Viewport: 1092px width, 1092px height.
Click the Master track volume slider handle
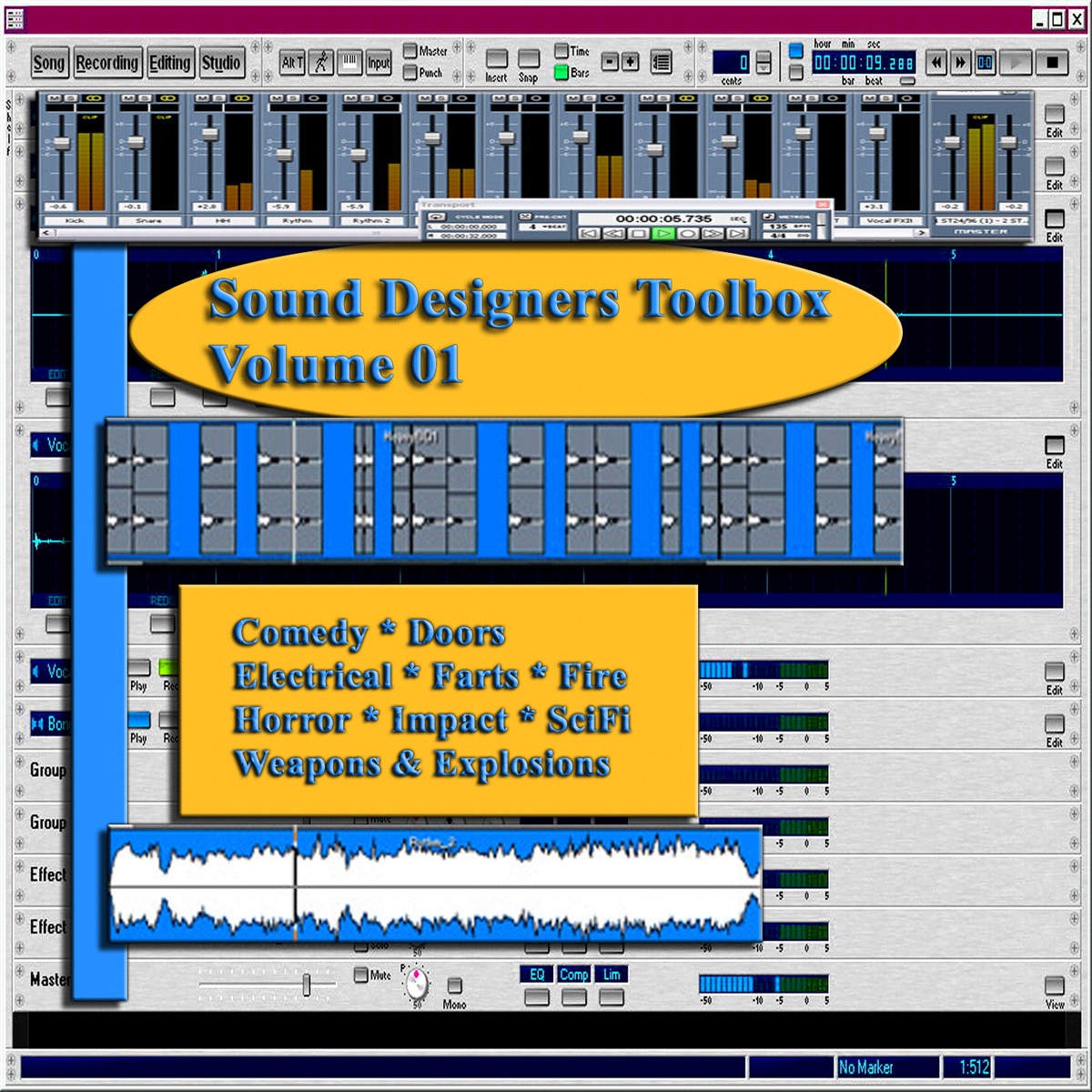click(307, 985)
